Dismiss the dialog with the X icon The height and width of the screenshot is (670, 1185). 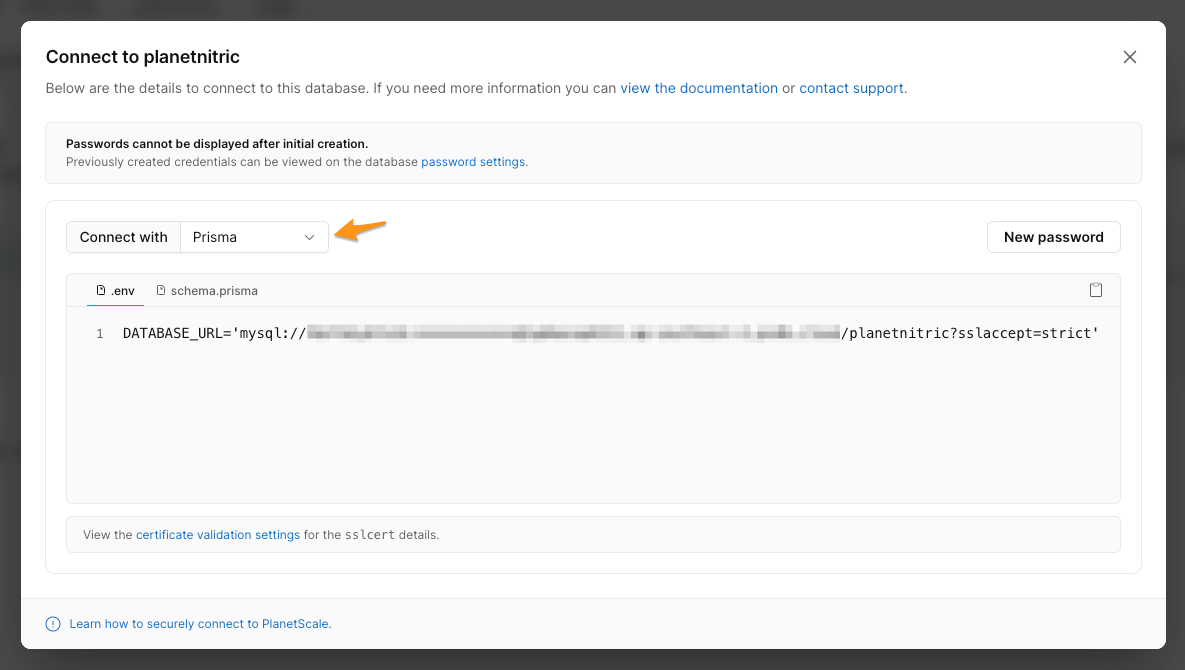pos(1129,57)
